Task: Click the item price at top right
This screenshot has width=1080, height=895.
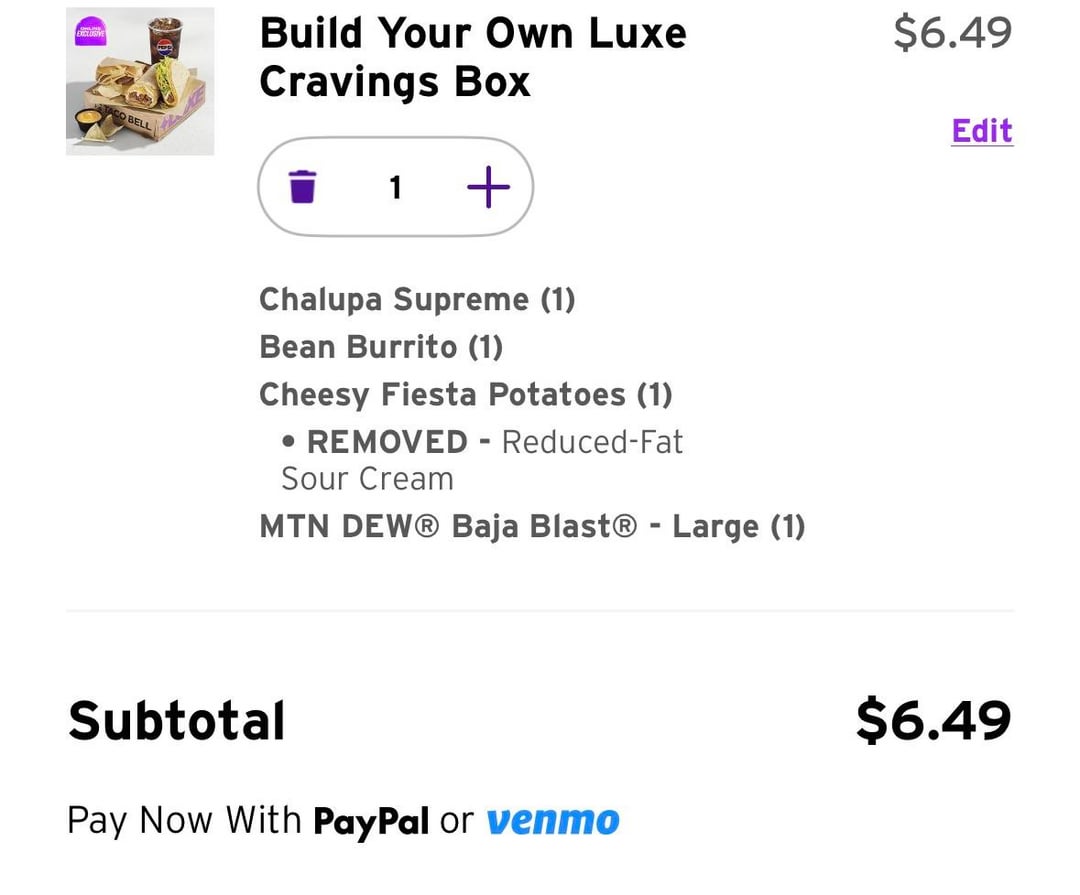Action: point(952,32)
